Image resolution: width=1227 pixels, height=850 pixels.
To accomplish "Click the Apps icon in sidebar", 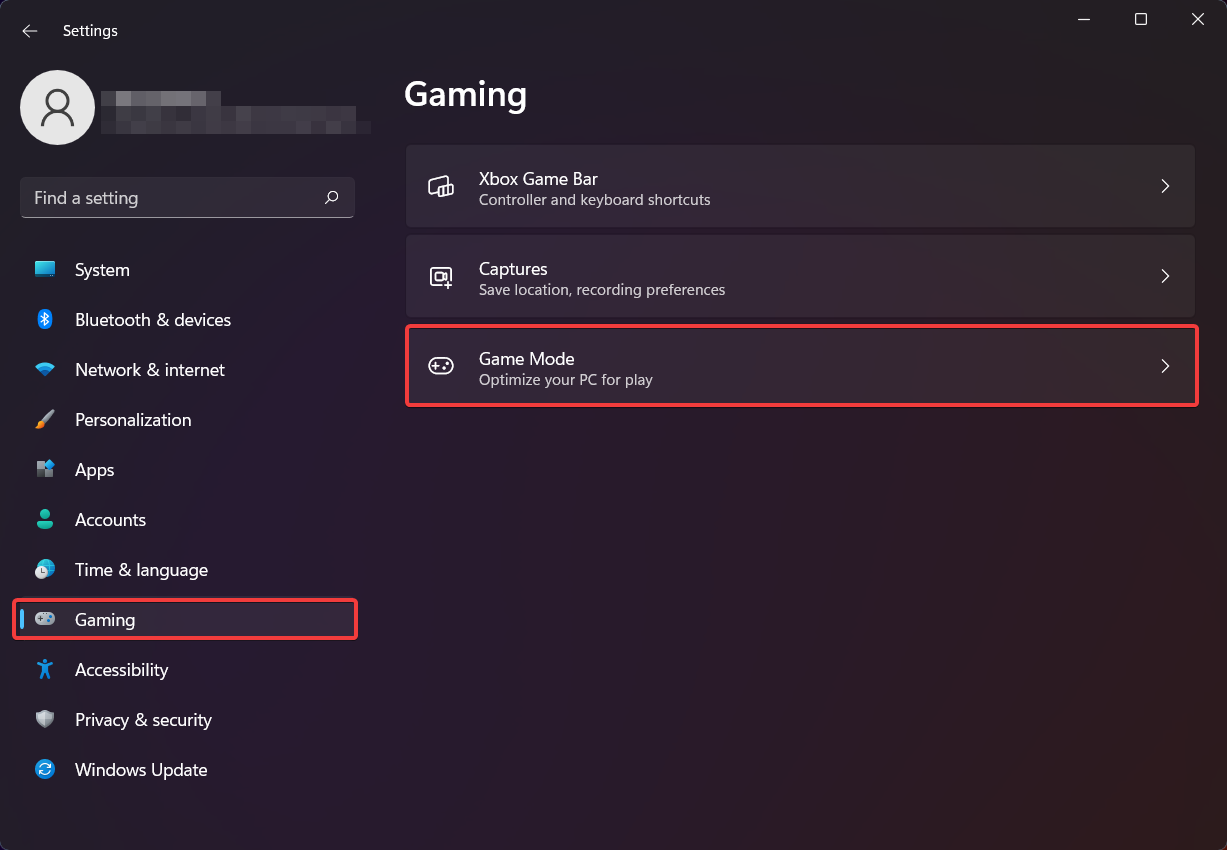I will (x=45, y=470).
